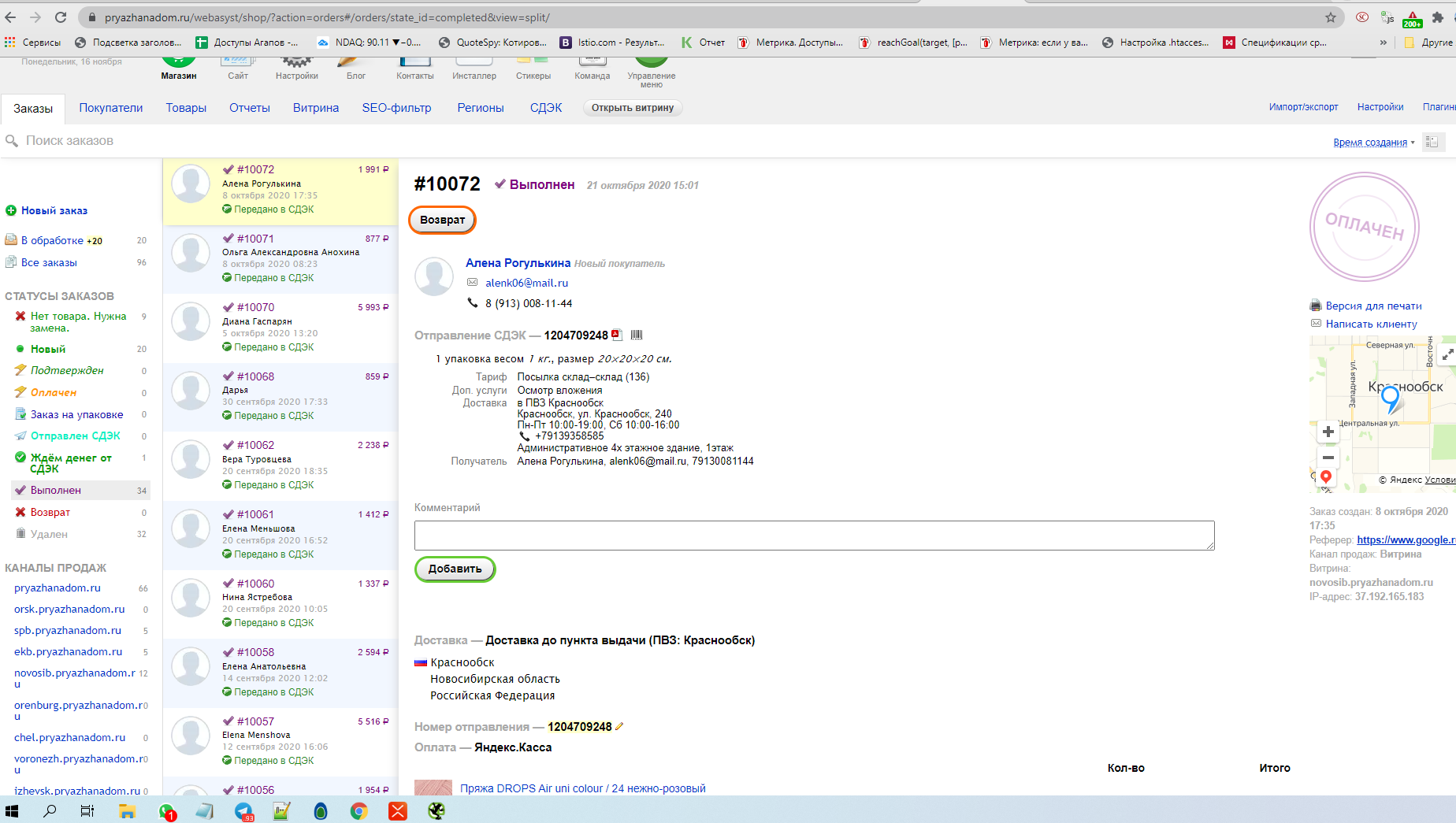Image resolution: width=1456 pixels, height=823 pixels.
Task: Open the Сайт app
Action: point(238,69)
